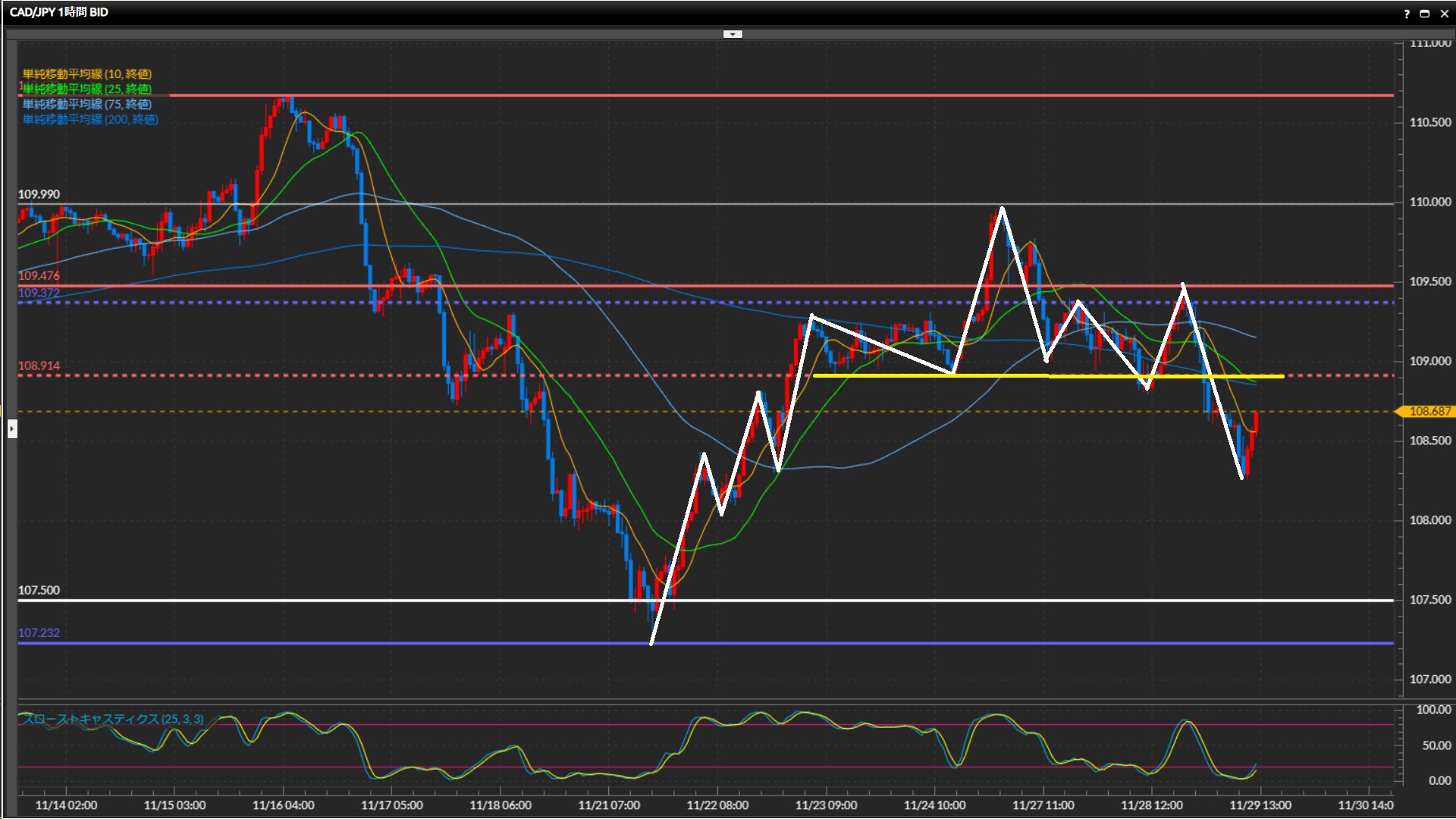Select the 109.990 gray level label
1456x819 pixels.
point(39,194)
